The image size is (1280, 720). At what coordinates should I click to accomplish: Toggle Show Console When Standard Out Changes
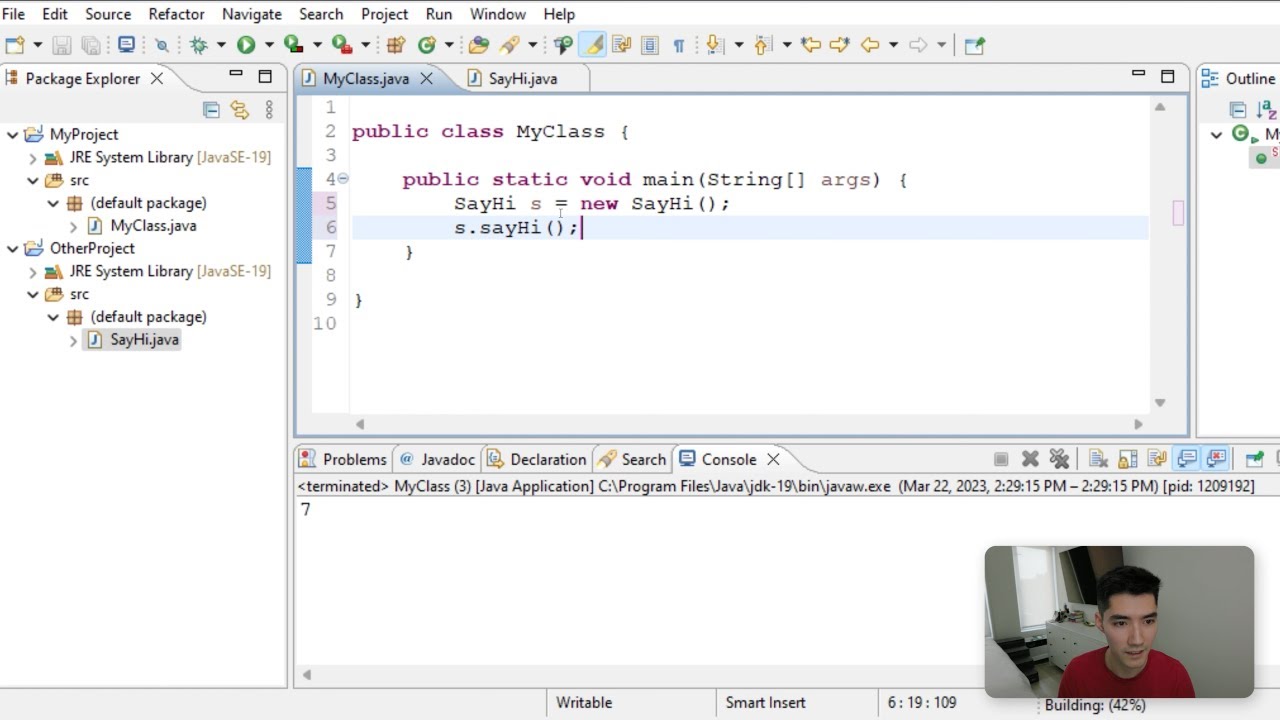pyautogui.click(x=1186, y=459)
